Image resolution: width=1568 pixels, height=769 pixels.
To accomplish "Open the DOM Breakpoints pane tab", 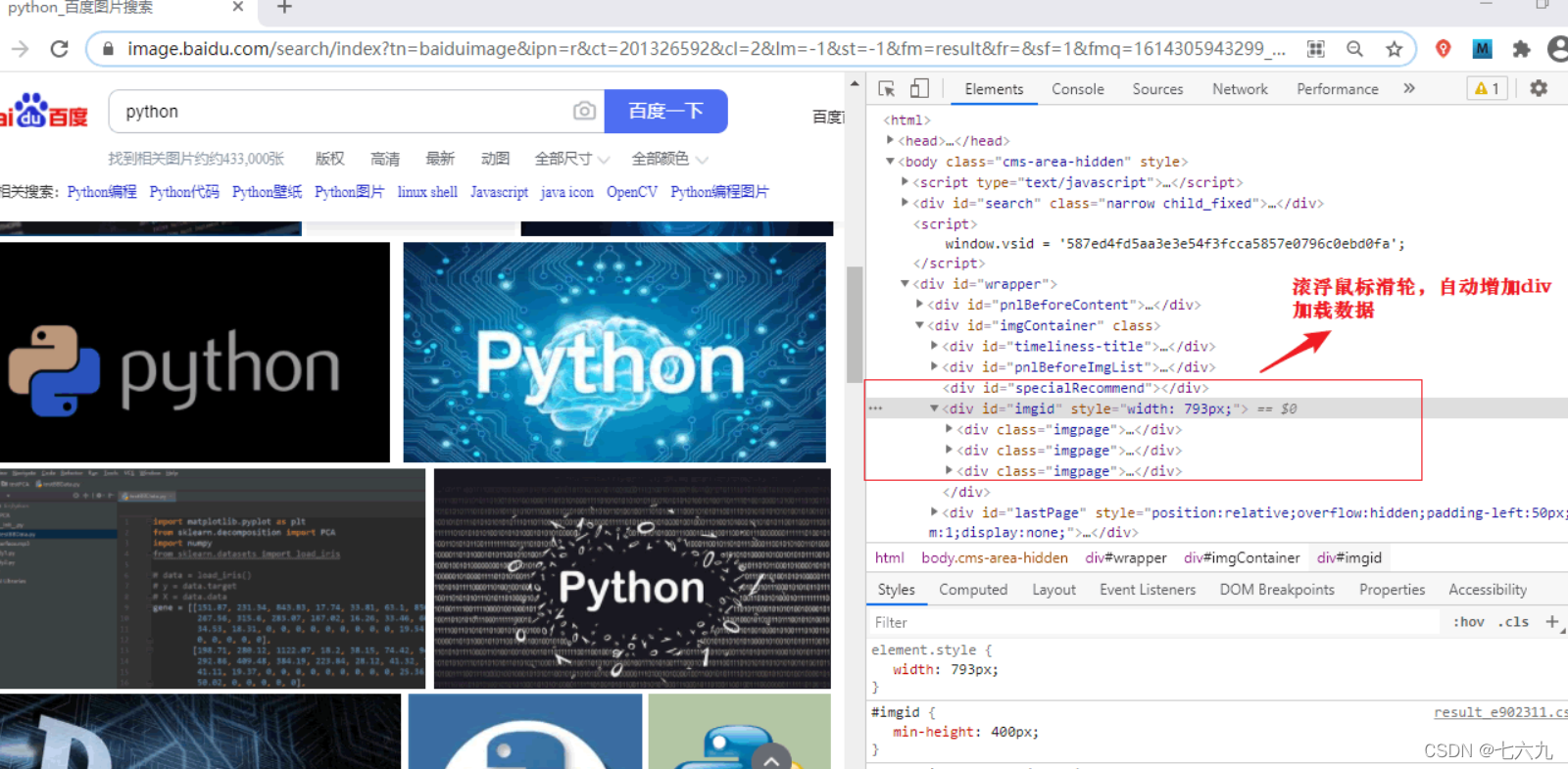I will [1277, 590].
